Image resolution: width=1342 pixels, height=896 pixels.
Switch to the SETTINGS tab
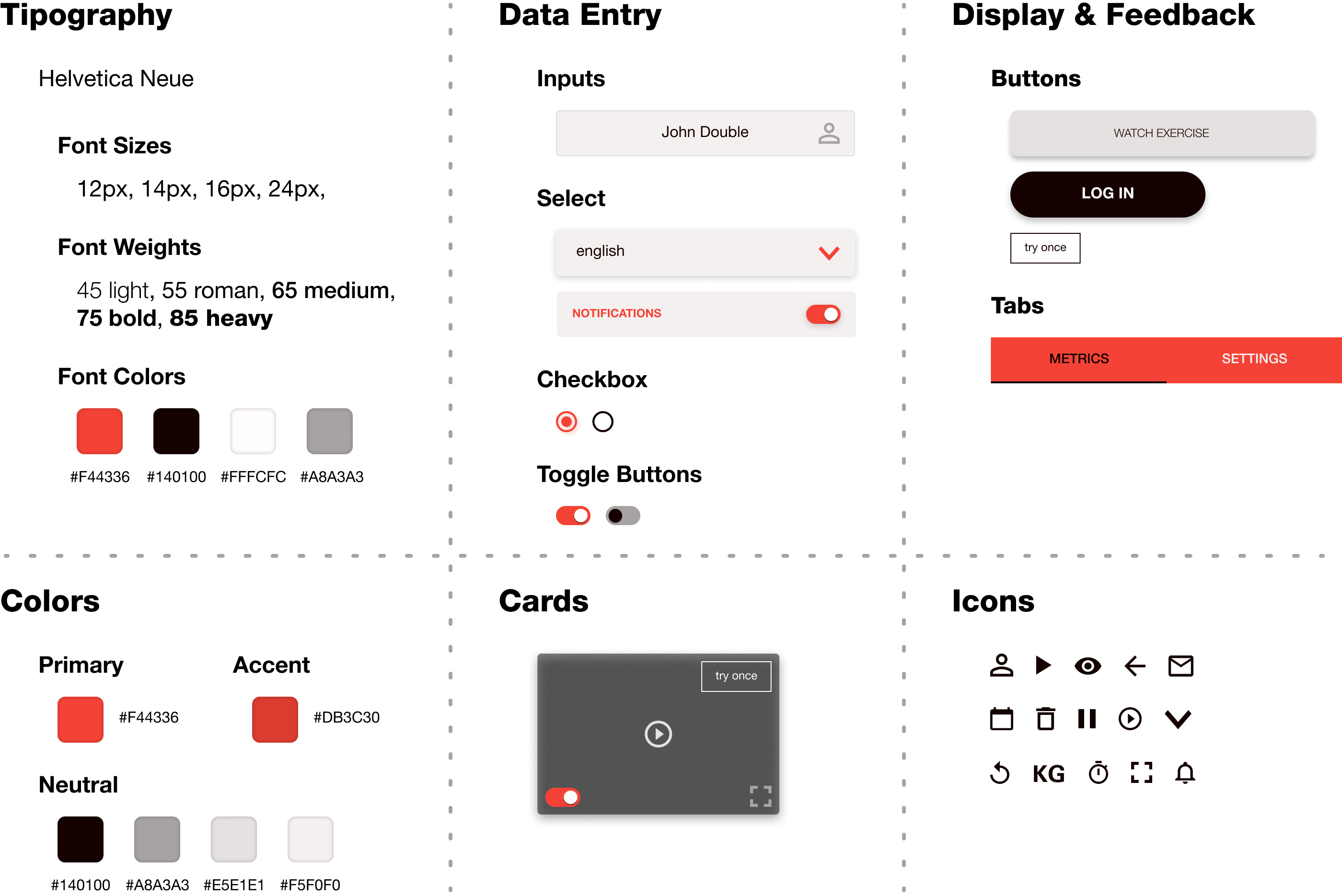(x=1253, y=359)
